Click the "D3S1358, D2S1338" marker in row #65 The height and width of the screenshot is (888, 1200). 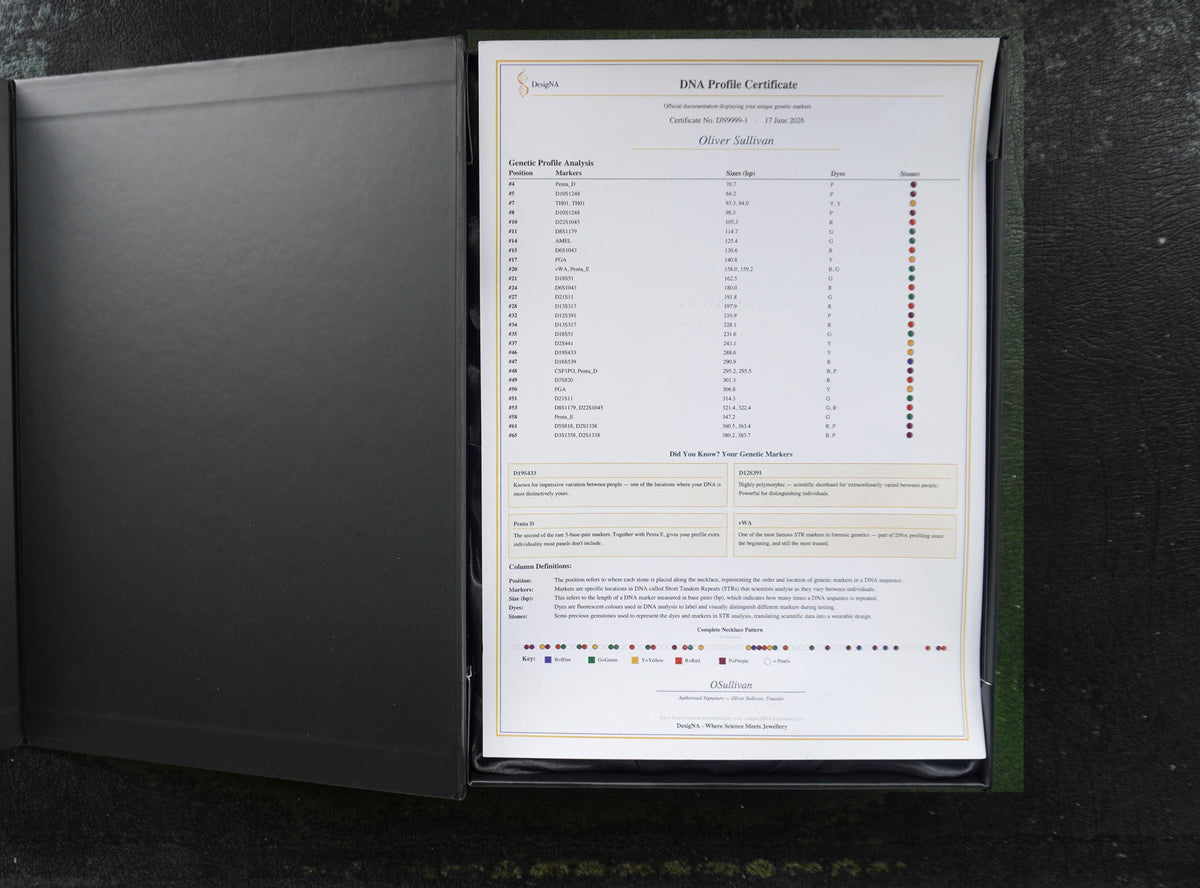click(x=578, y=435)
